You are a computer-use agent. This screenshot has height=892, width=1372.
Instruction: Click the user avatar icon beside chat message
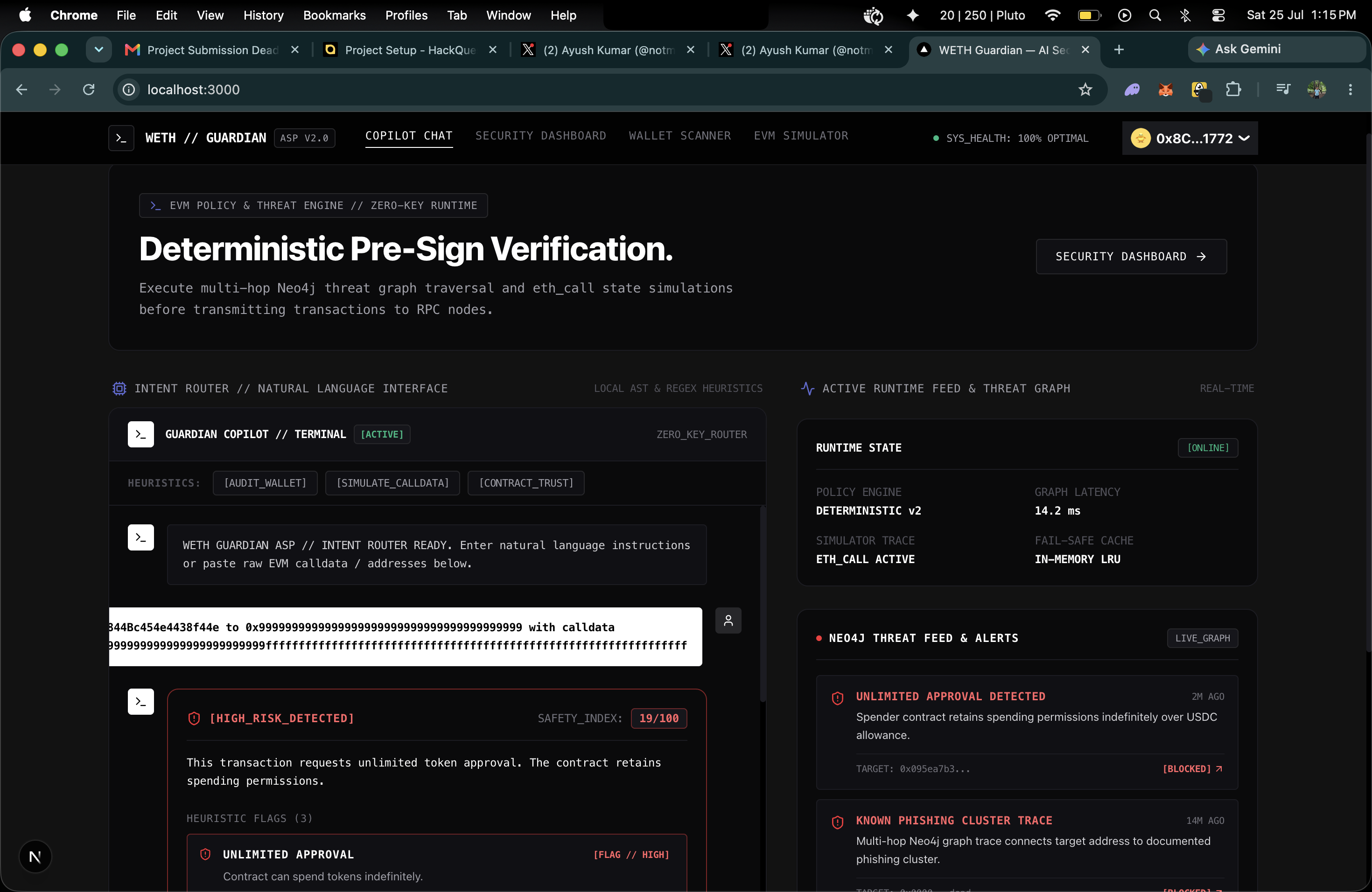pos(728,620)
